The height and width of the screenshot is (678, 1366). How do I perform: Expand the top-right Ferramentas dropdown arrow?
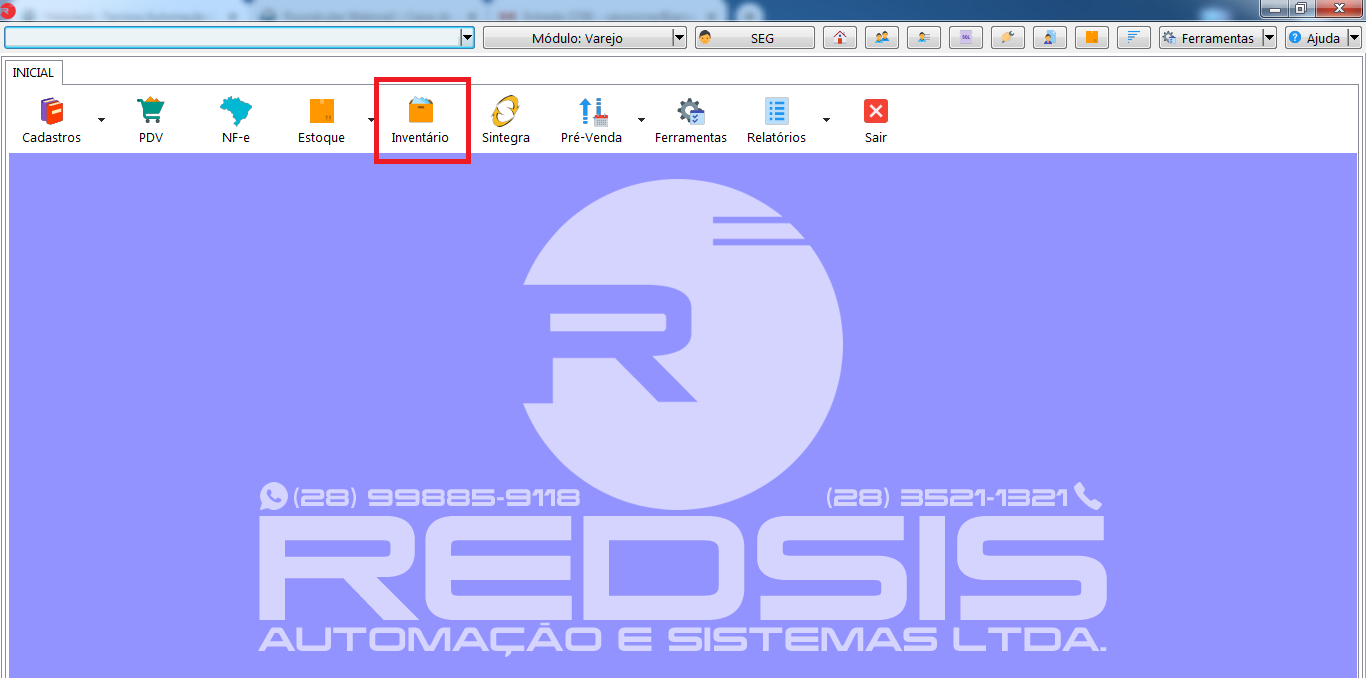1269,38
